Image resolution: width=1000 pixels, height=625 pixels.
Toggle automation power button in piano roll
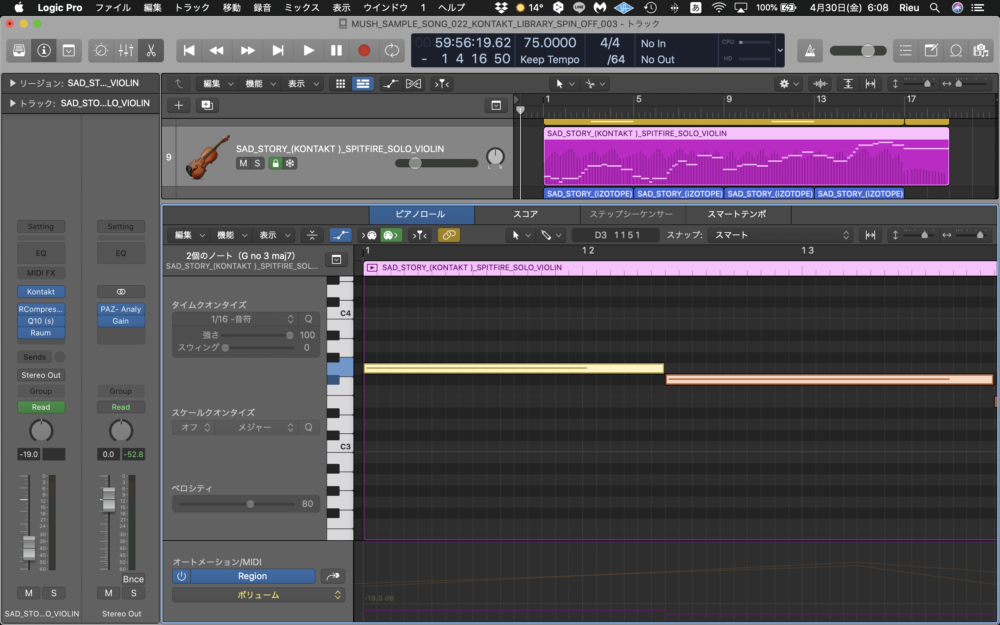(x=181, y=576)
